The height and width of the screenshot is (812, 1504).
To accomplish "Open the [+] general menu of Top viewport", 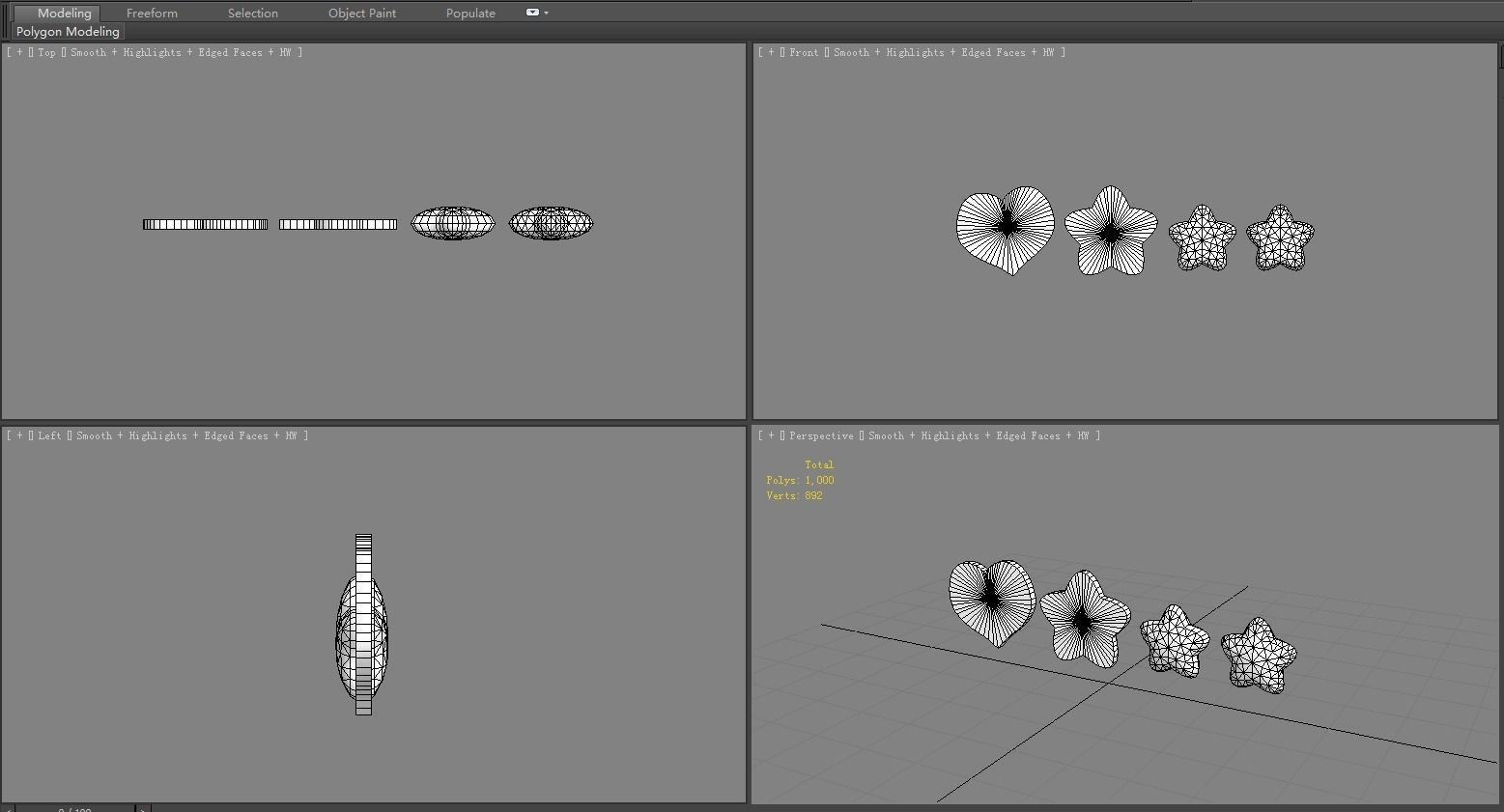I will coord(19,52).
